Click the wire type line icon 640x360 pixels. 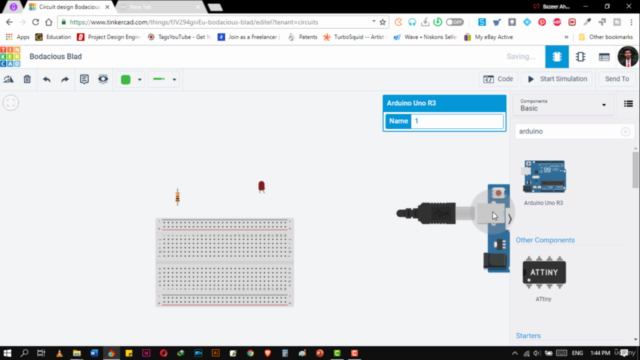coord(159,79)
